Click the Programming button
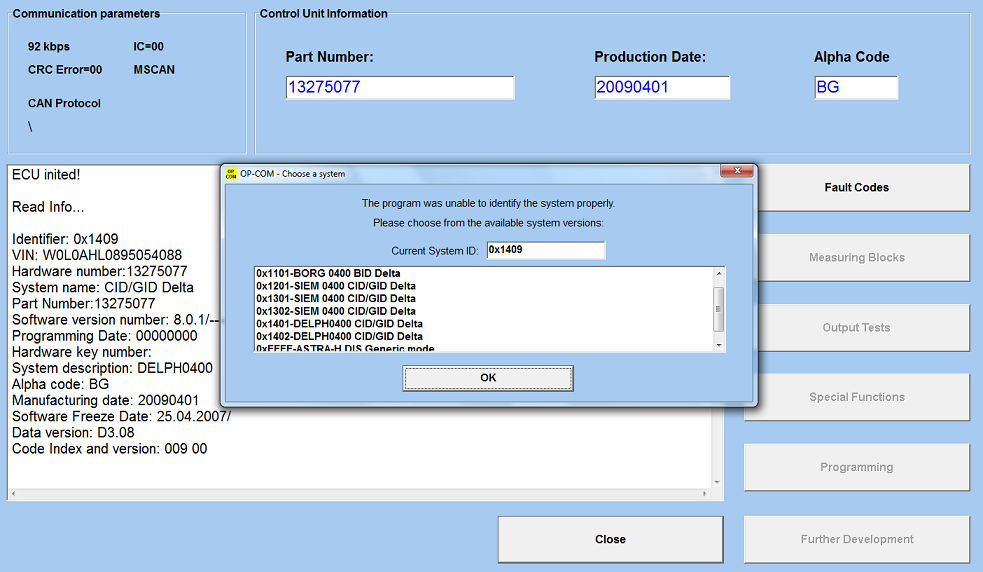This screenshot has width=983, height=572. 856,468
